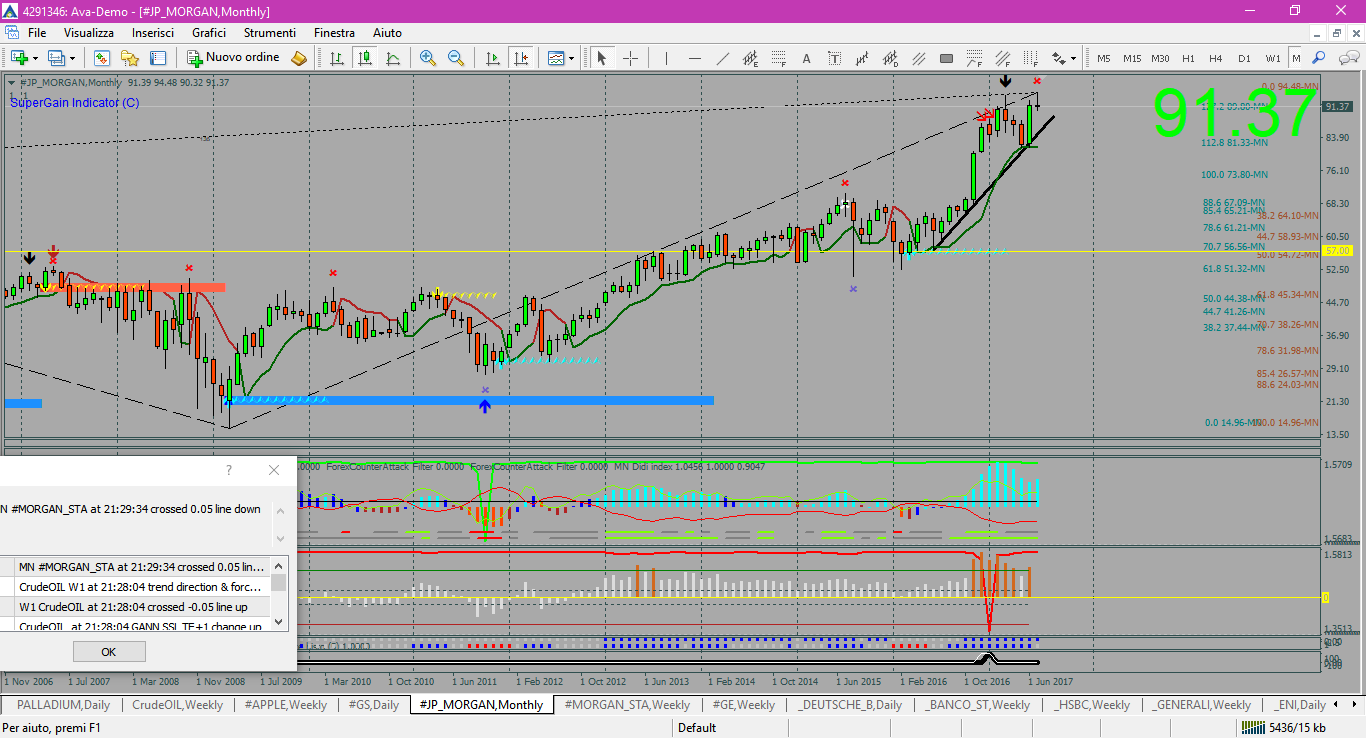The image size is (1366, 738).
Task: Open the new chart toolbar icon
Action: coord(18,58)
